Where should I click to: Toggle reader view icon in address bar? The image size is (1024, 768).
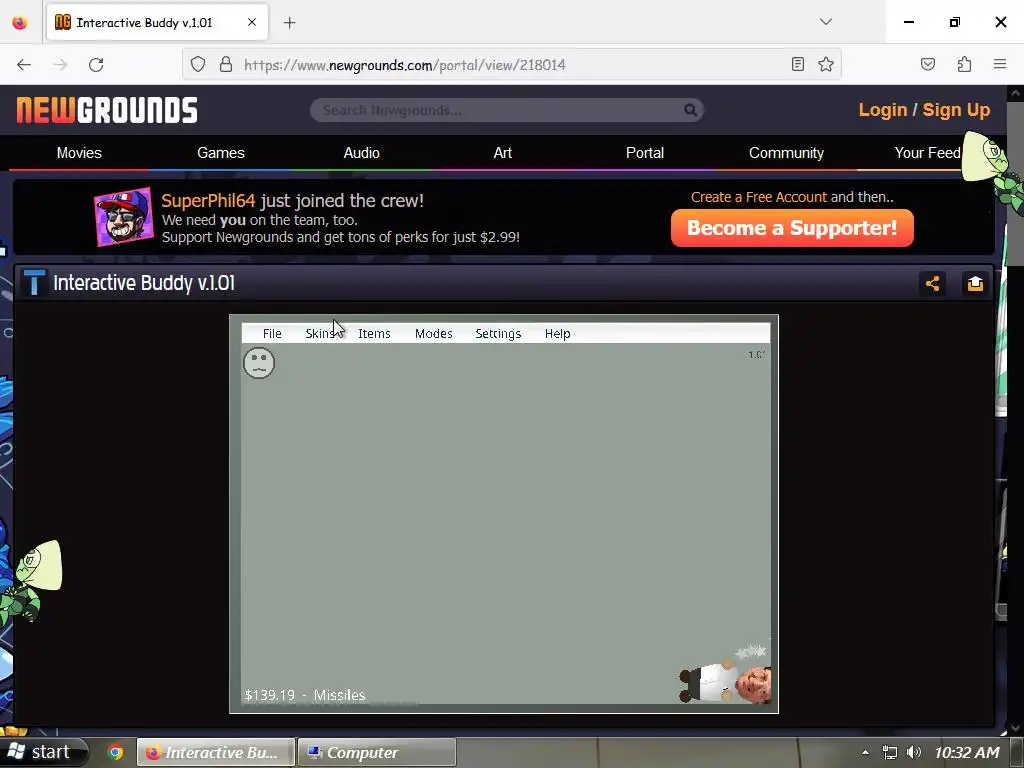tap(797, 64)
